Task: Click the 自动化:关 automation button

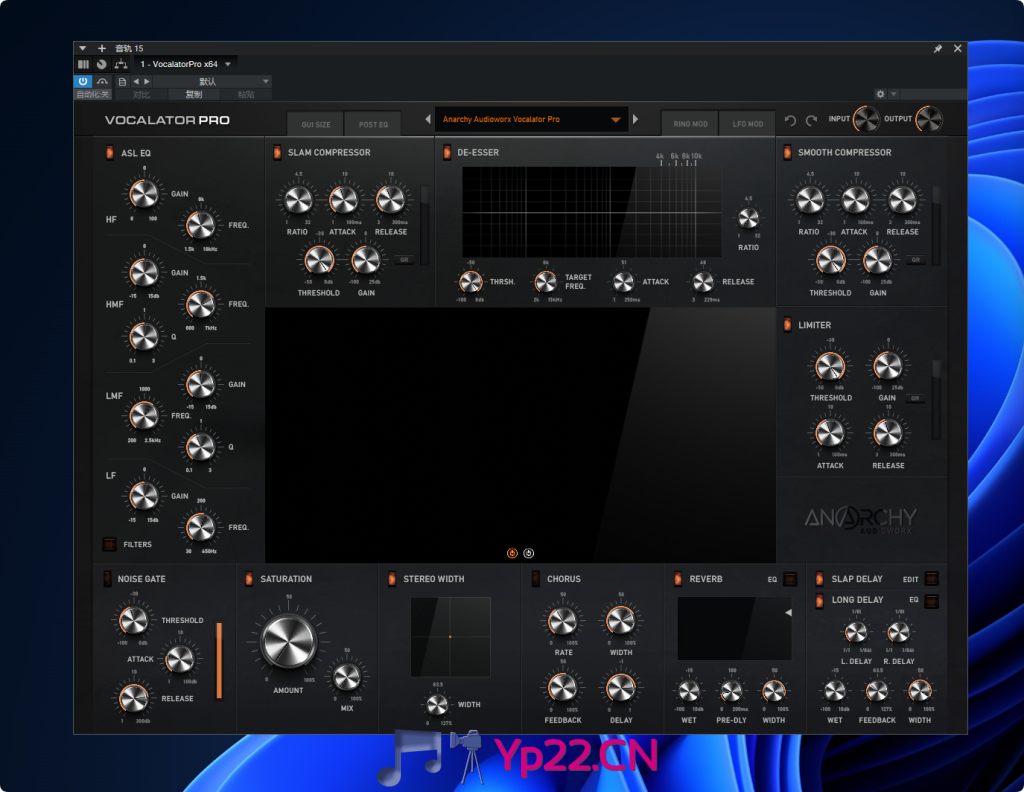Action: click(x=93, y=95)
